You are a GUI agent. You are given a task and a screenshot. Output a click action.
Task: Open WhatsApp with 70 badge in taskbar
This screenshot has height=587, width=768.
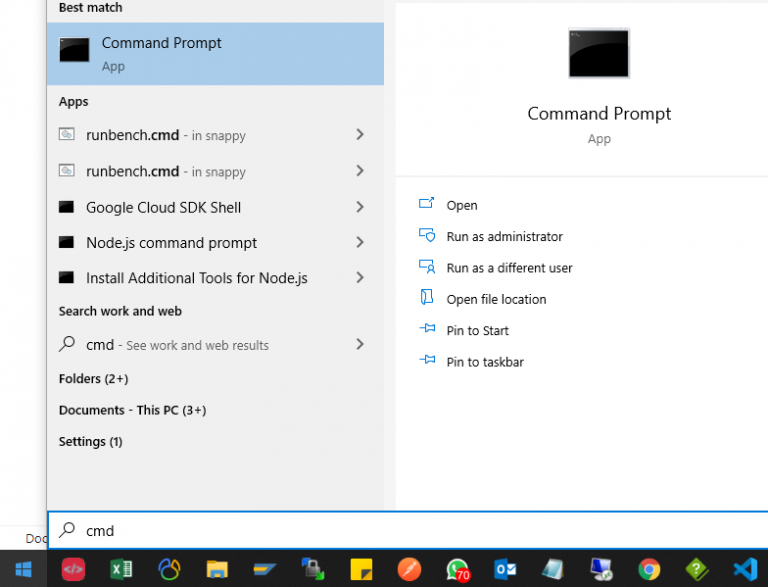(x=457, y=570)
